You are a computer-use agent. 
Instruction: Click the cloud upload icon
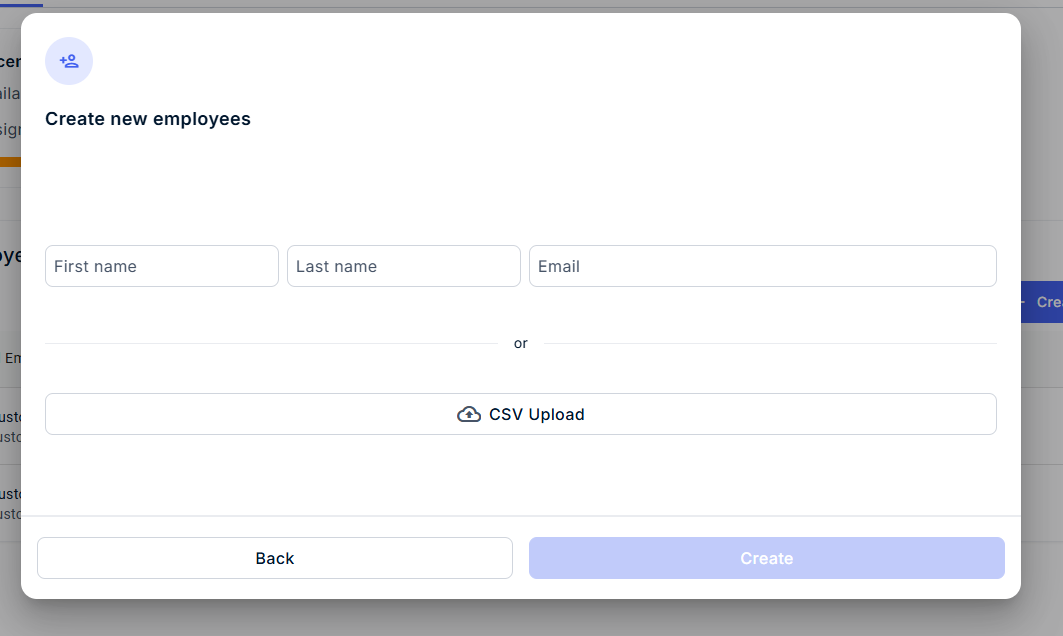point(468,414)
